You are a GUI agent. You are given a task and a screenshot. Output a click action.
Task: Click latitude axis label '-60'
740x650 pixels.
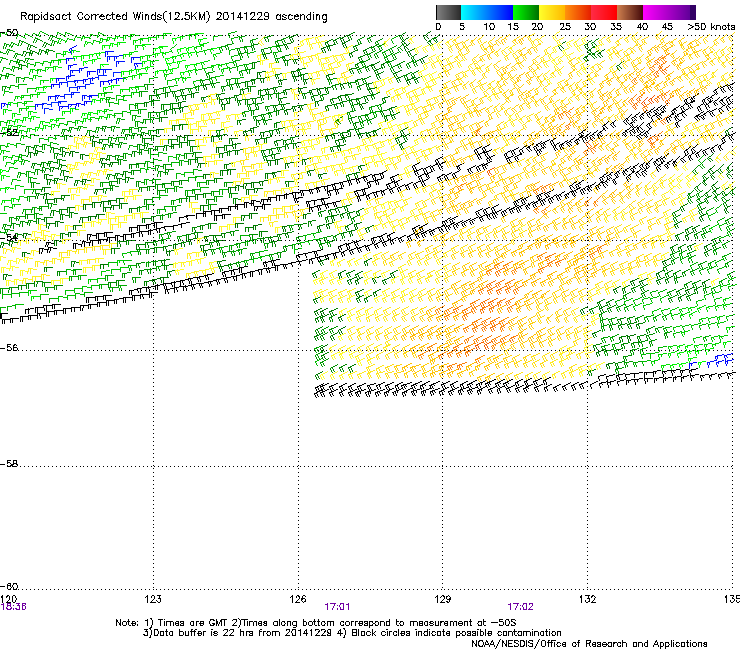[x=9, y=587]
